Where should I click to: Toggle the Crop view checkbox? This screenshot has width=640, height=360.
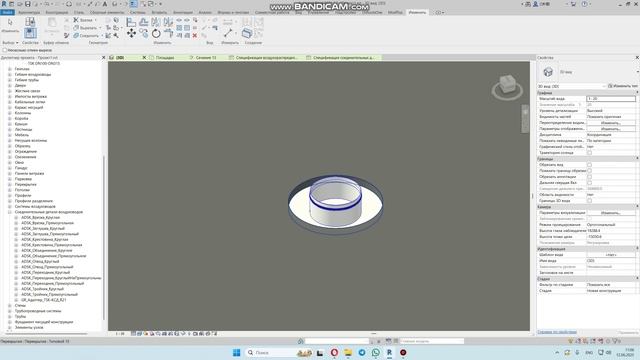point(589,164)
